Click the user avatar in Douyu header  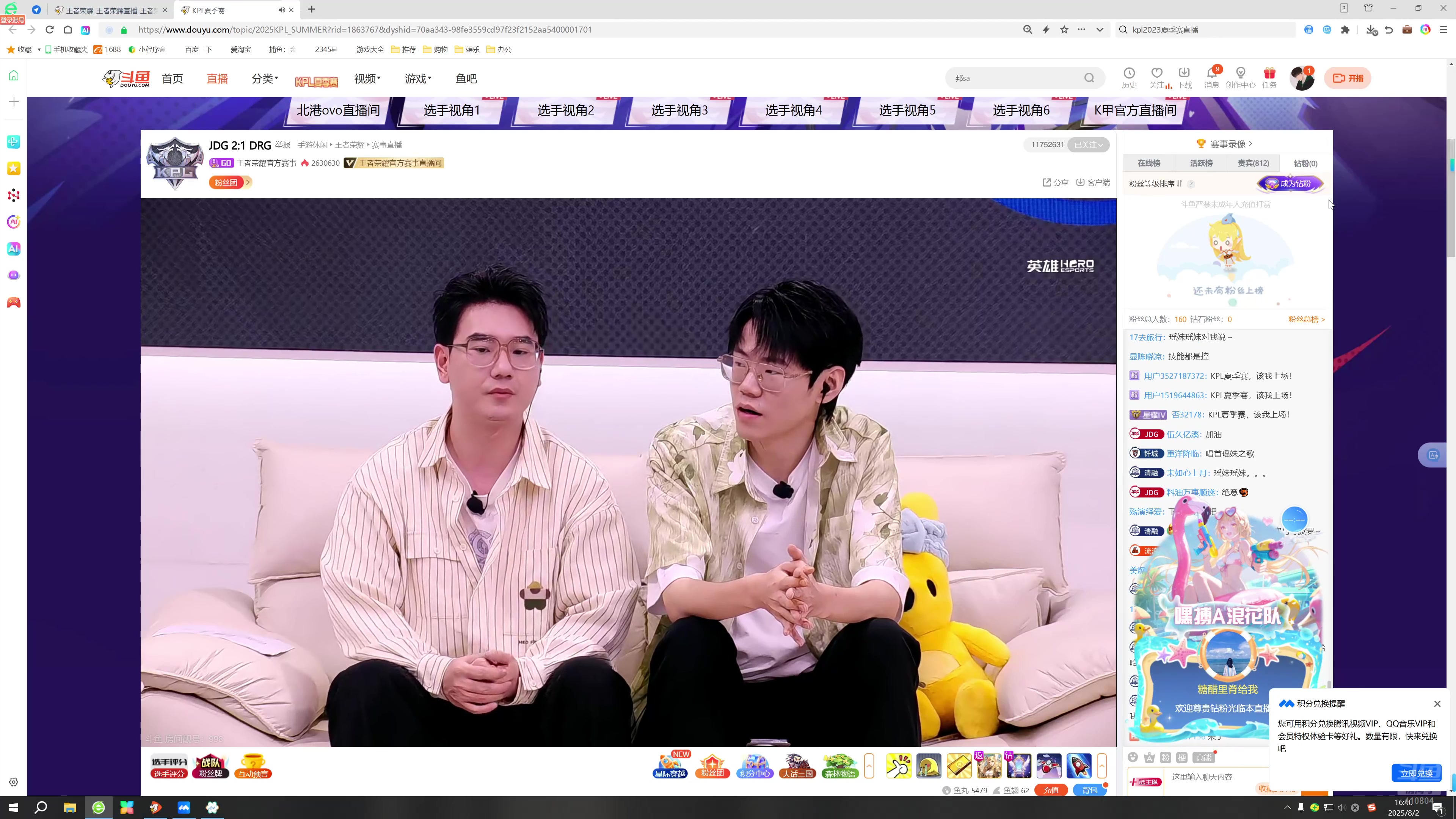tap(1301, 78)
